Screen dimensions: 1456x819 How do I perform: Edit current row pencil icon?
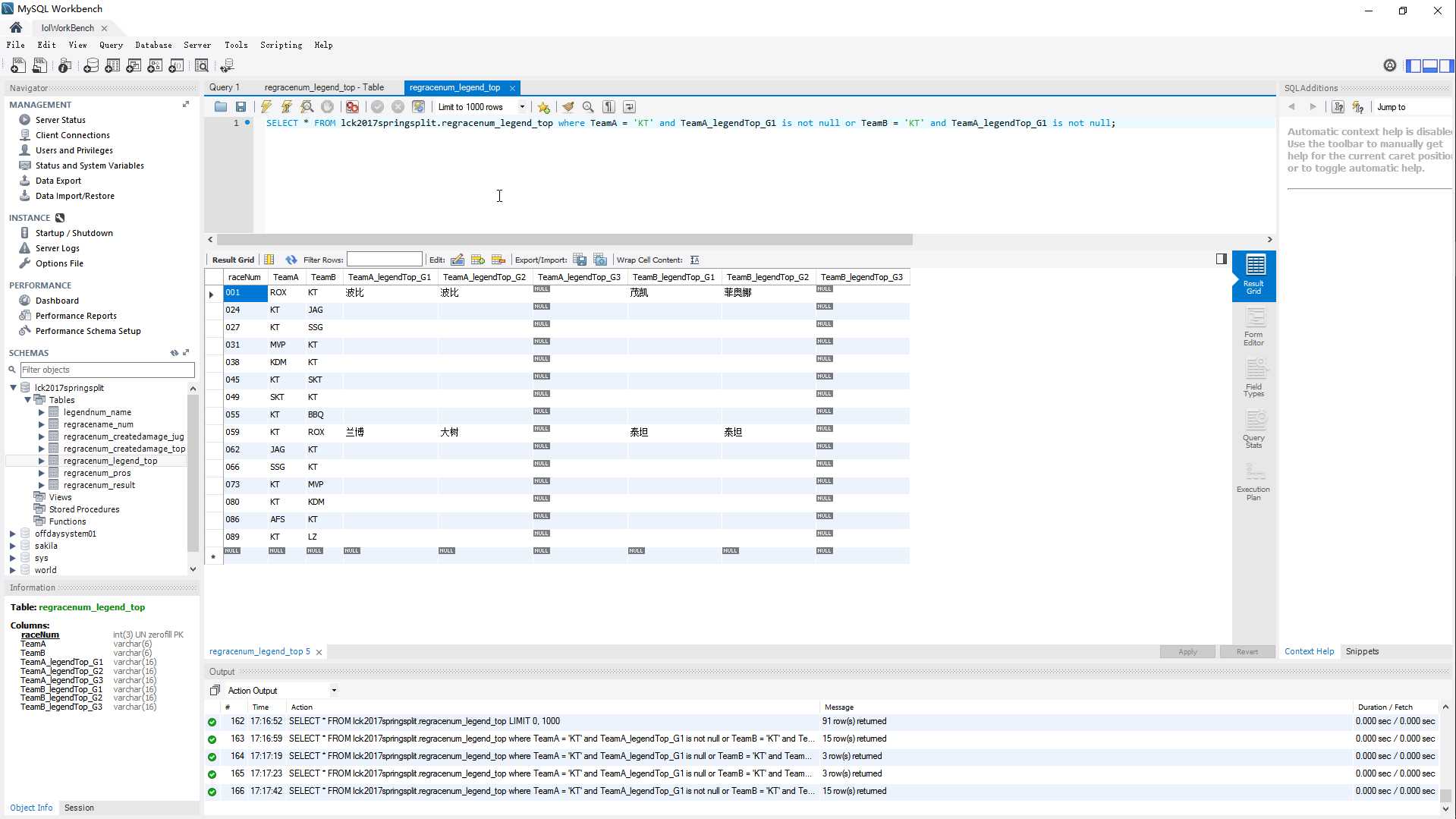(x=458, y=260)
